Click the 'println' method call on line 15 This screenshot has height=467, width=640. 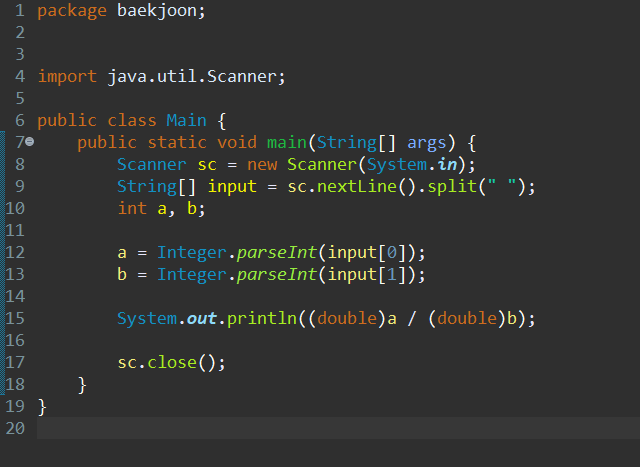(x=262, y=319)
